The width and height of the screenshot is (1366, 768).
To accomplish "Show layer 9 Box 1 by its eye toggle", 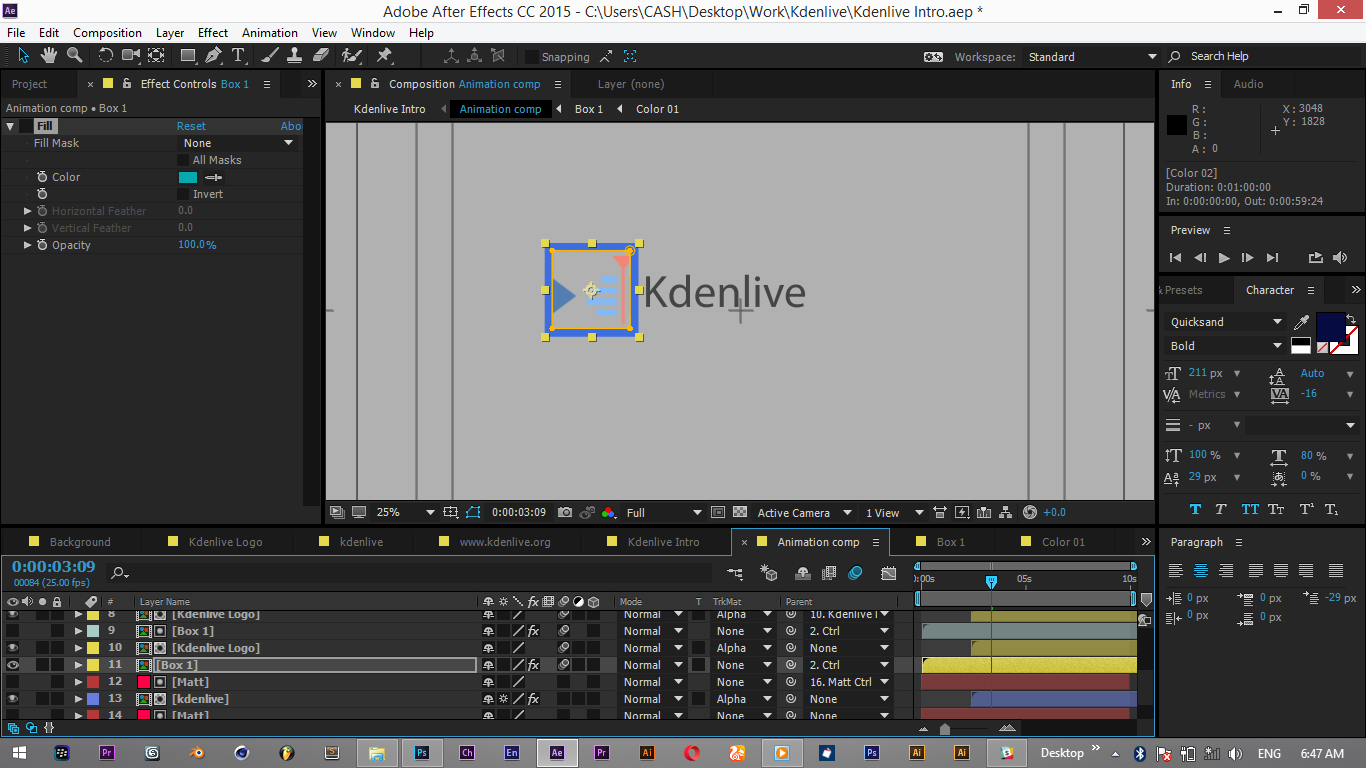I will (13, 631).
